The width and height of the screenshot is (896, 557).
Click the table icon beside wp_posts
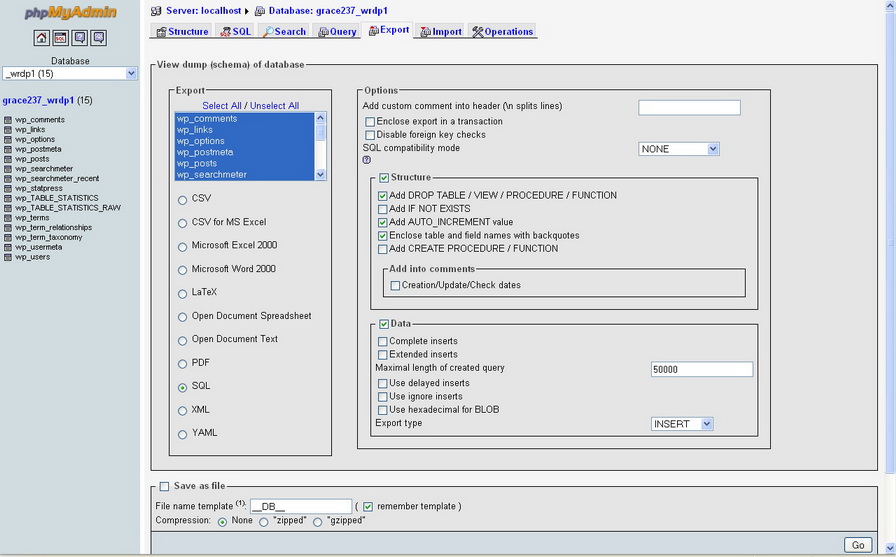8,159
